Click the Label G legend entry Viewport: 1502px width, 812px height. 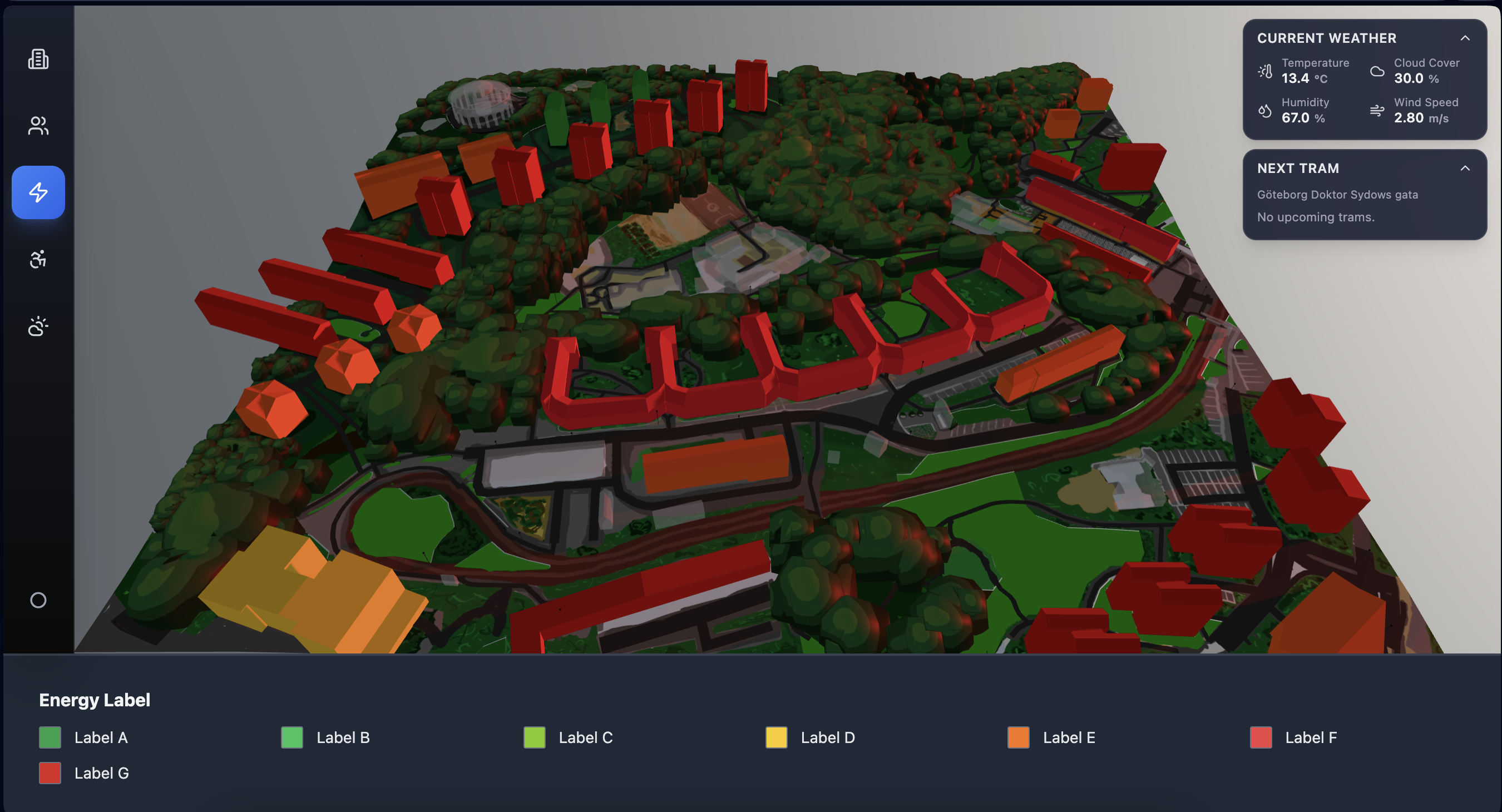[101, 773]
